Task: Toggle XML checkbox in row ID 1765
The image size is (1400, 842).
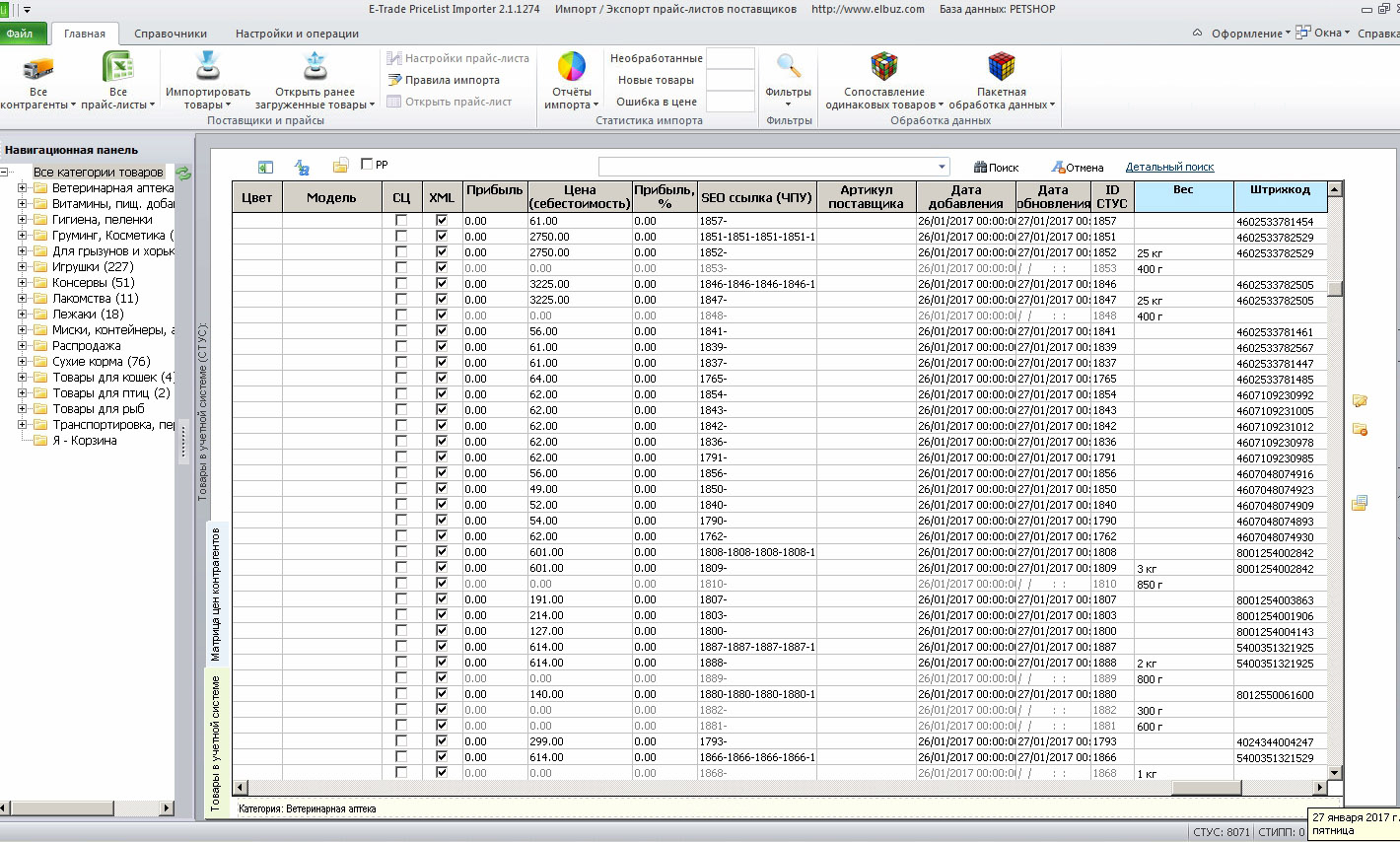Action: (441, 379)
